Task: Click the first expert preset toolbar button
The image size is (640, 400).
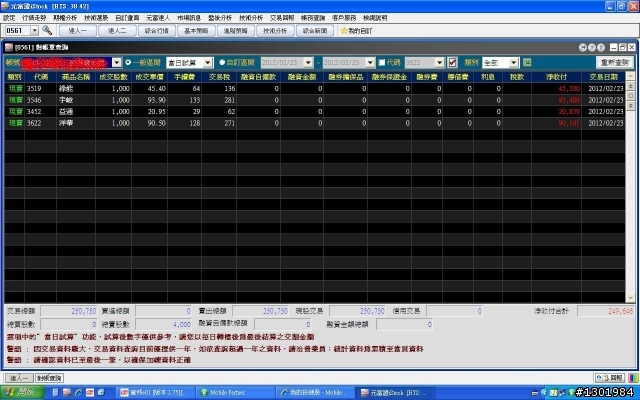Action: [x=78, y=31]
